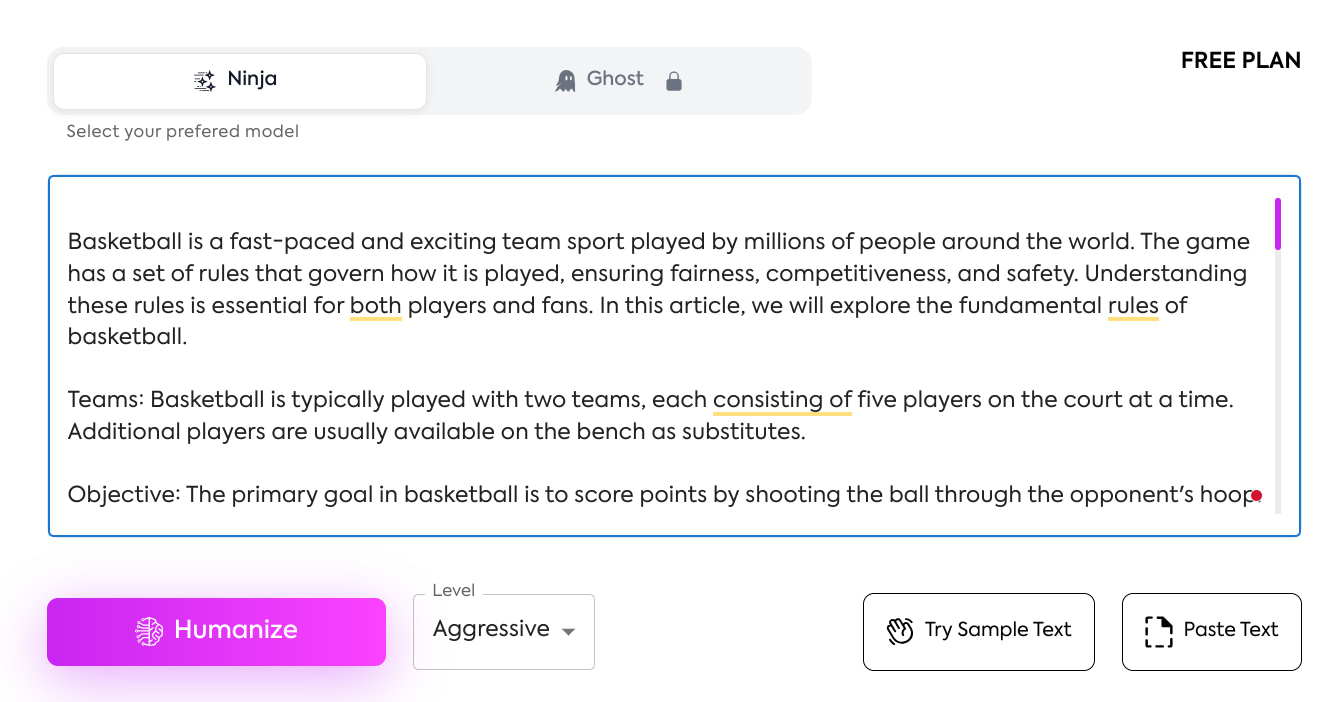Open the Level dropdown
This screenshot has width=1344, height=702.
pyautogui.click(x=504, y=631)
